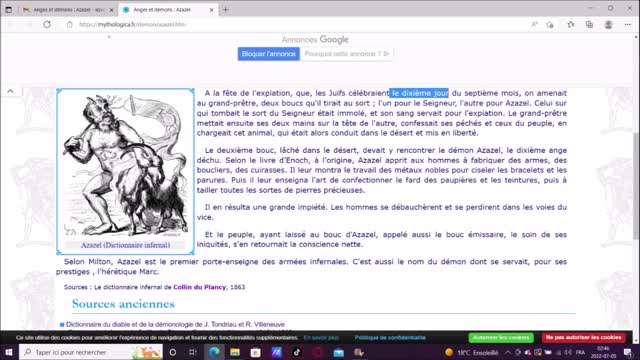Close the active Anges et démons tab
Screen dimensions: 640x360
click(x=211, y=9)
